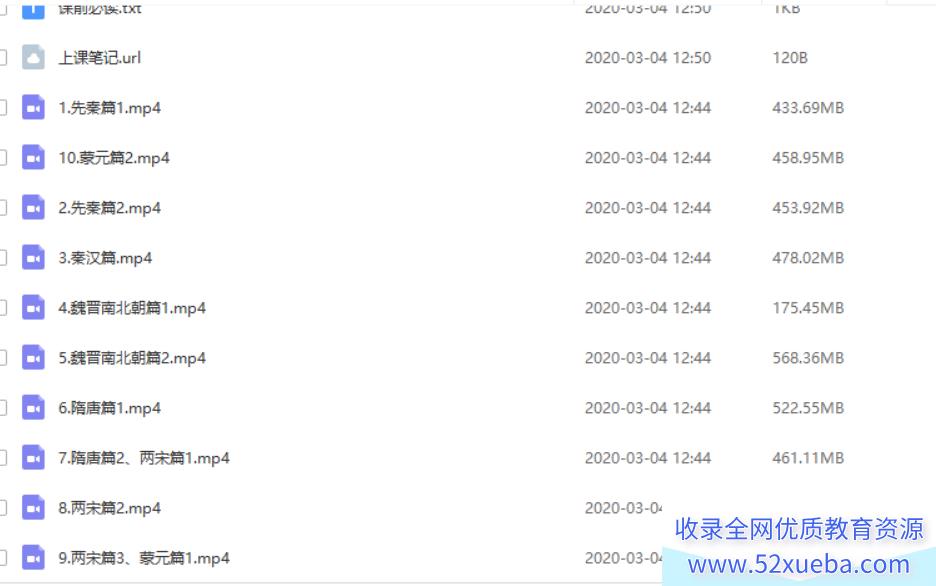
Task: Open the 上课笔记.url link file
Action: 100,58
